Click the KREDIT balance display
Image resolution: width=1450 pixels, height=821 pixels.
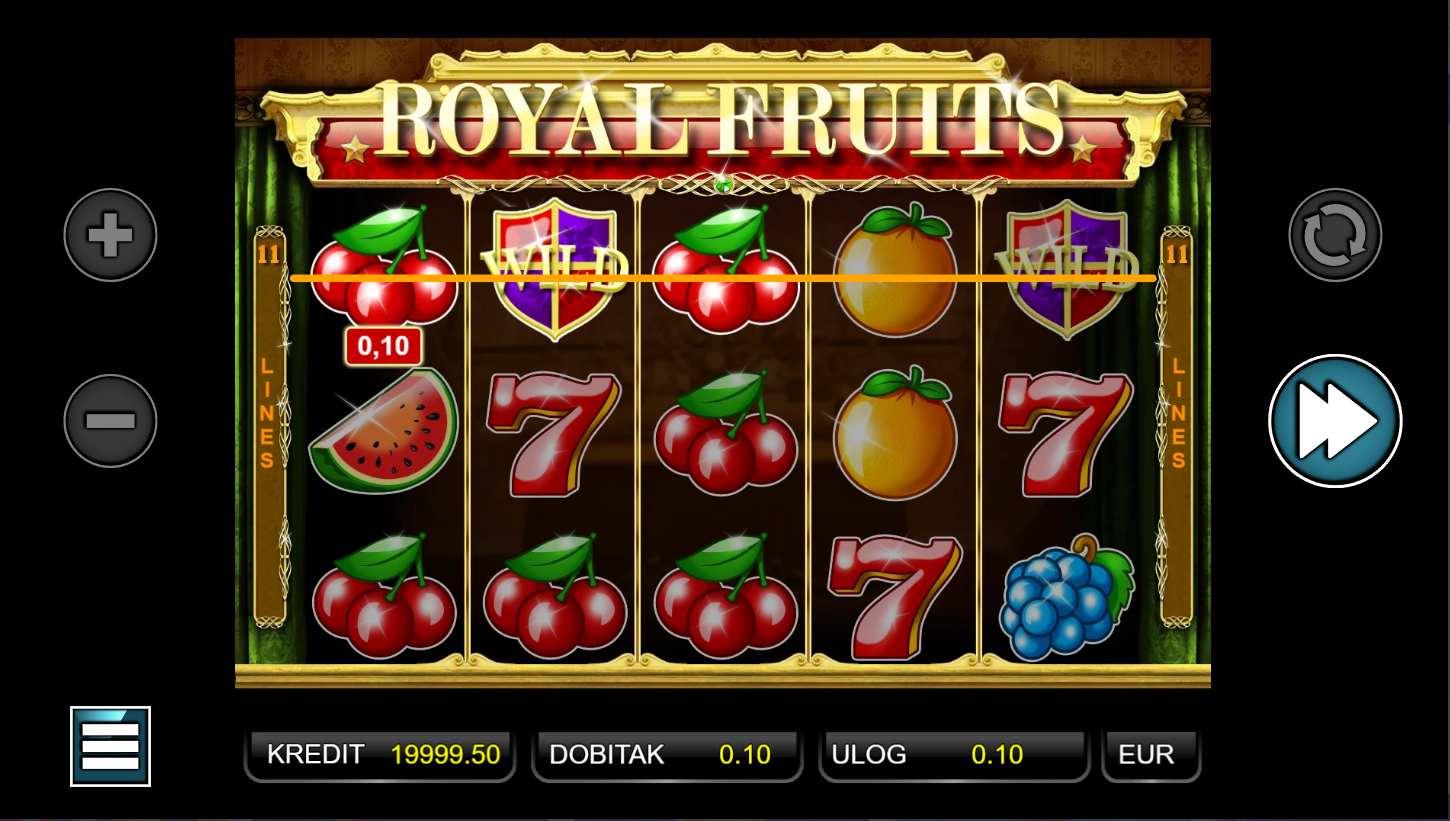380,755
